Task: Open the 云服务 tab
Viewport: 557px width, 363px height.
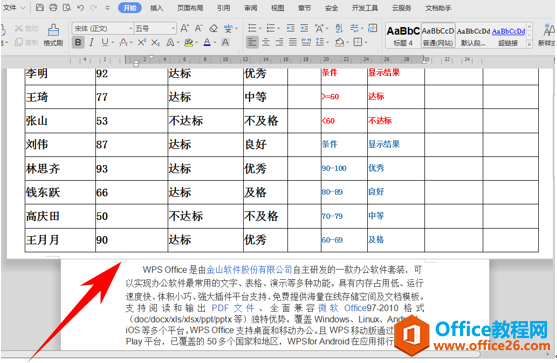Action: pos(401,8)
